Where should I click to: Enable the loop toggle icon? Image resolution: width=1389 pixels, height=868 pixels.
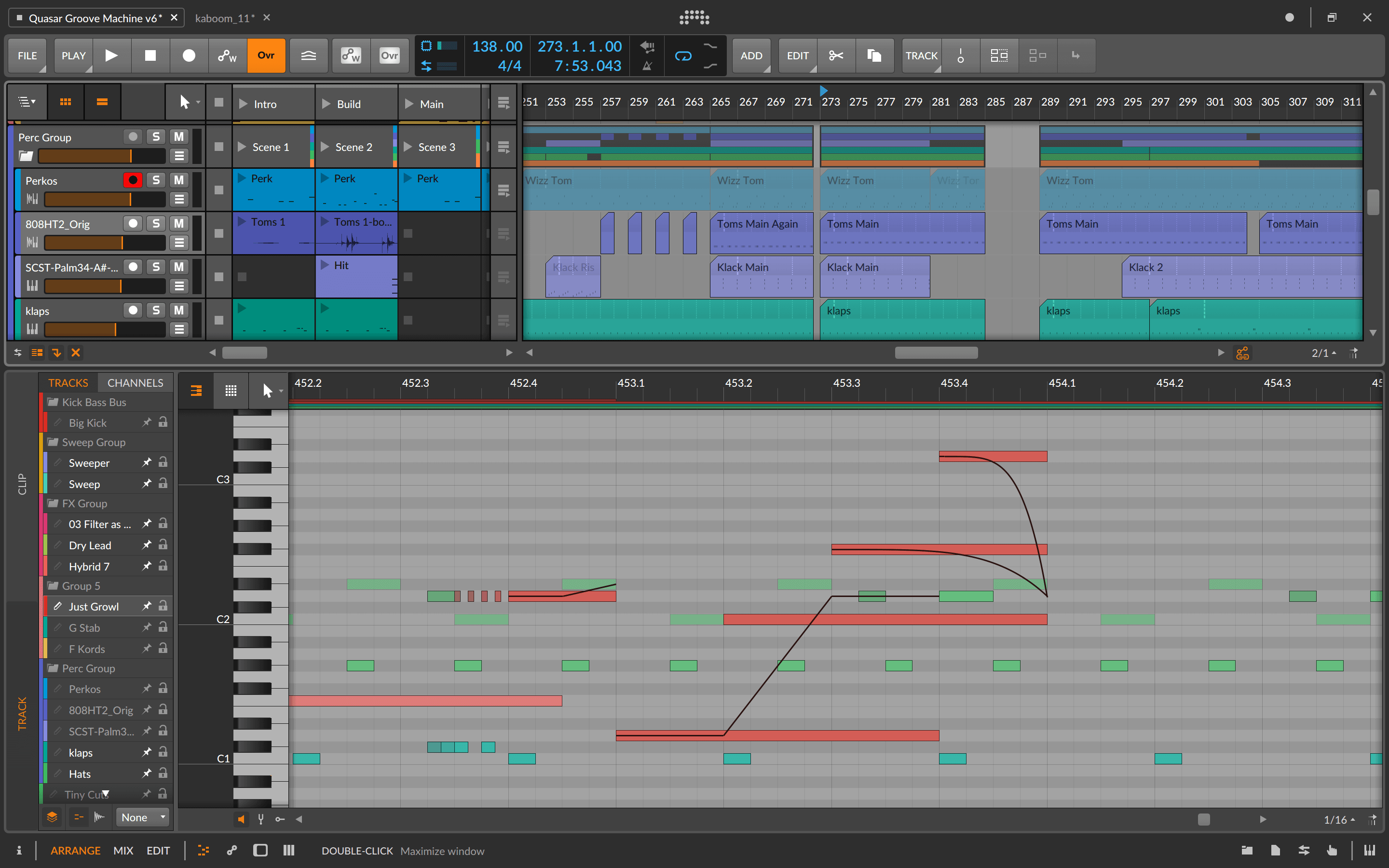point(683,55)
